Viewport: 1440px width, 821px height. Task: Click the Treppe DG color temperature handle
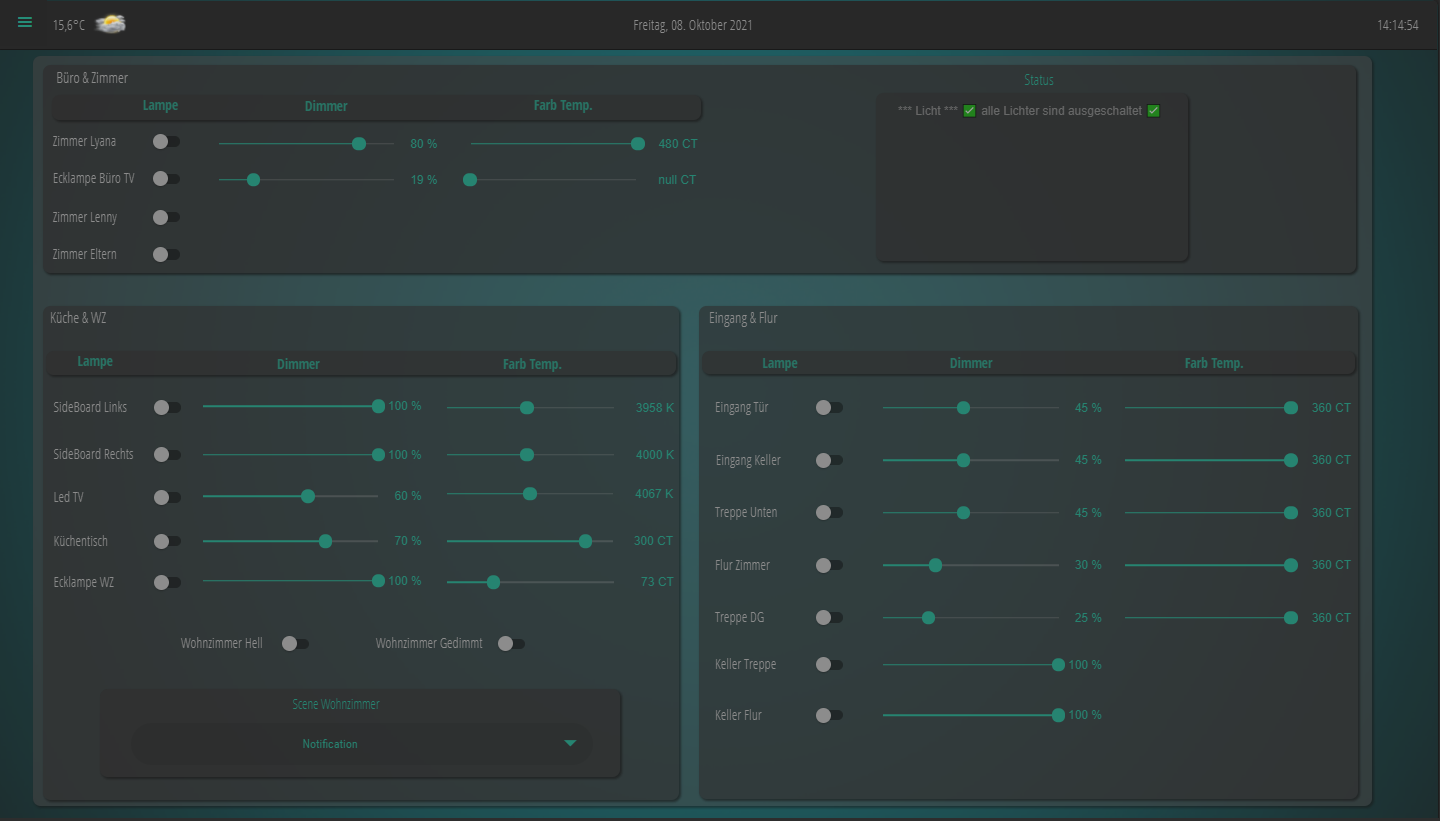coord(1291,617)
